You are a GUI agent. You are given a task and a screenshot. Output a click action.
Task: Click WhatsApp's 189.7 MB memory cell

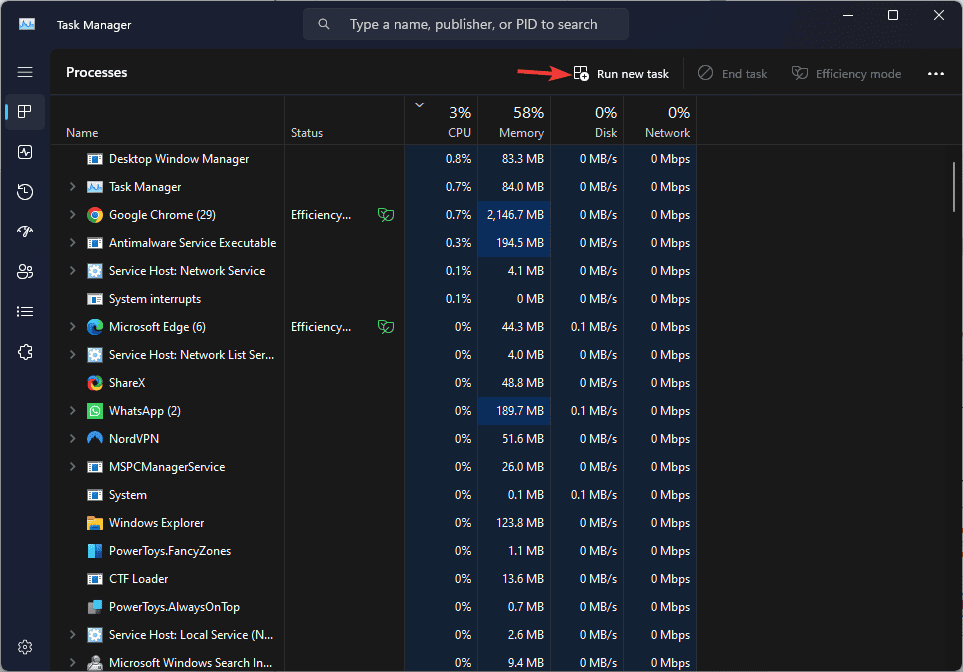[514, 411]
